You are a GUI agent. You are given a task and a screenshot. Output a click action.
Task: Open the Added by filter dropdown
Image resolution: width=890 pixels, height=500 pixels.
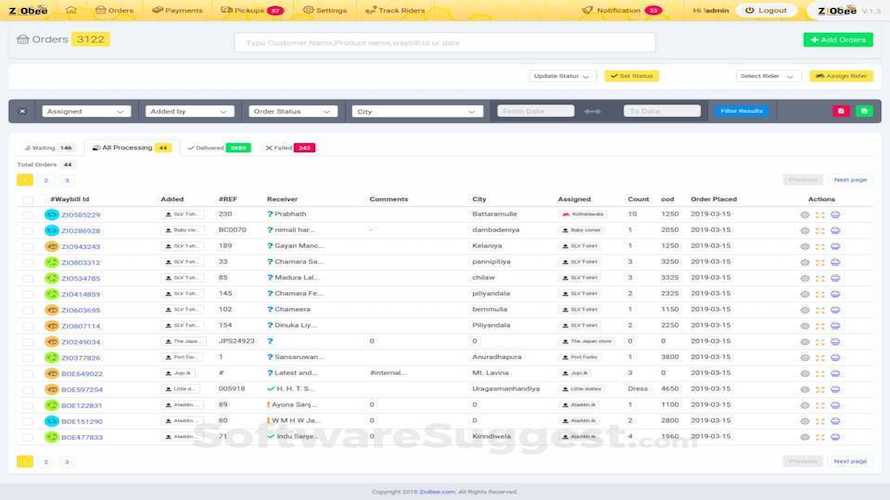(x=190, y=111)
